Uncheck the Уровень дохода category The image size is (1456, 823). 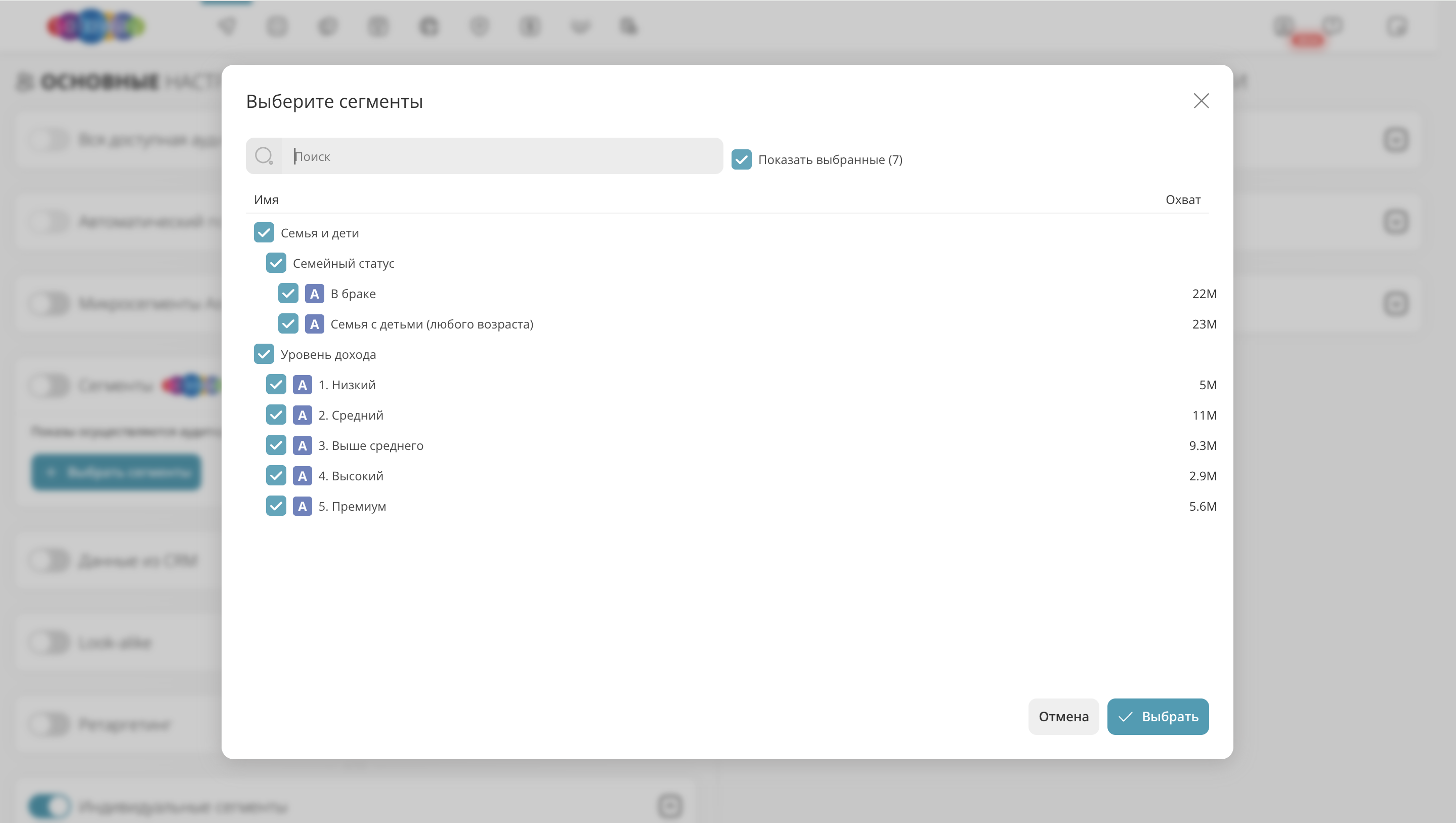(264, 354)
